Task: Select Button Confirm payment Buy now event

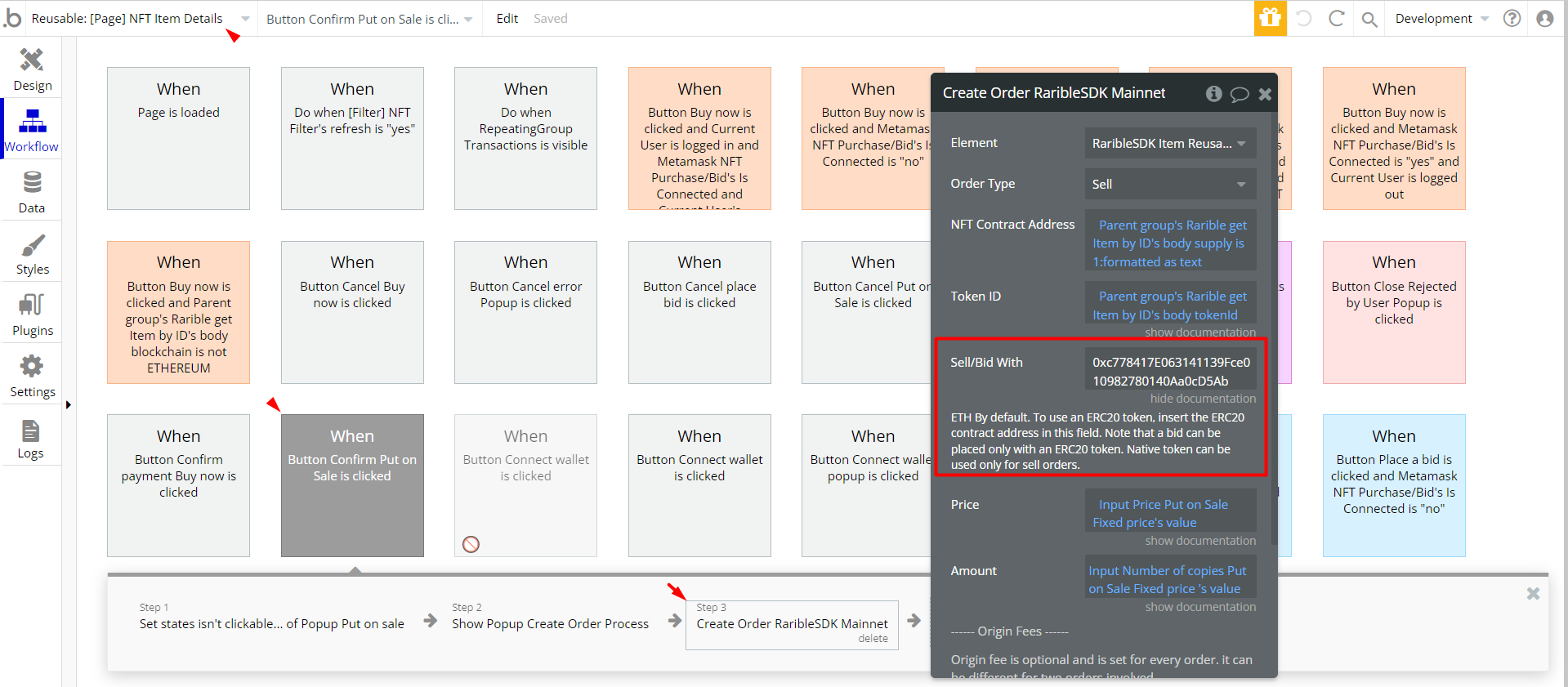Action: 178,485
